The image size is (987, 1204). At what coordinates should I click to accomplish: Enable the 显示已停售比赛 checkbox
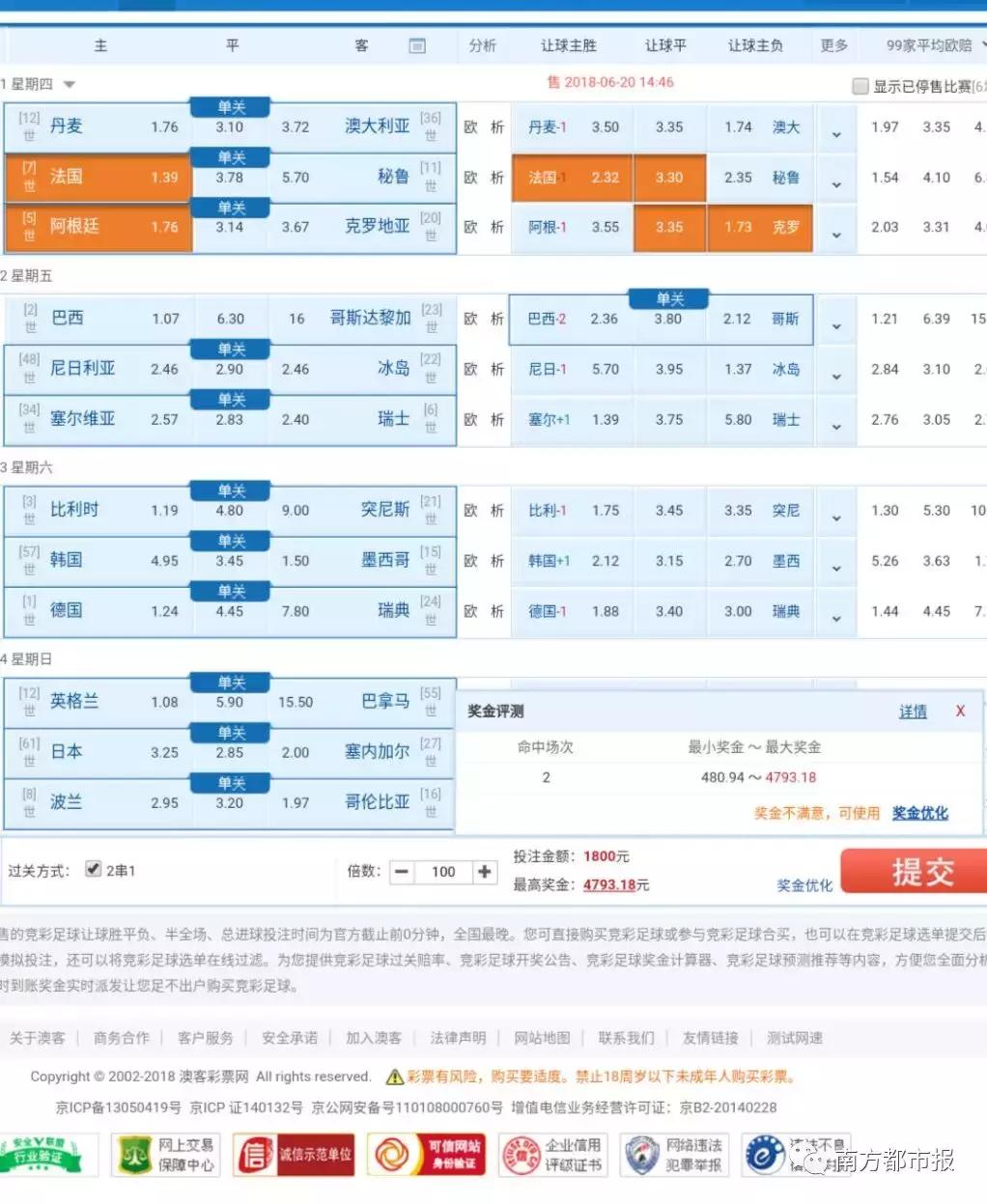pos(860,86)
